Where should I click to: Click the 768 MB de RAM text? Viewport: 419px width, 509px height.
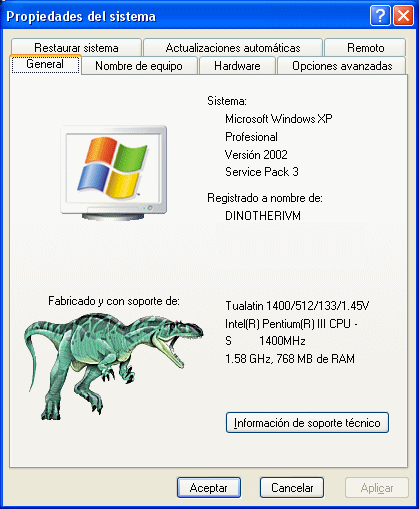315,359
